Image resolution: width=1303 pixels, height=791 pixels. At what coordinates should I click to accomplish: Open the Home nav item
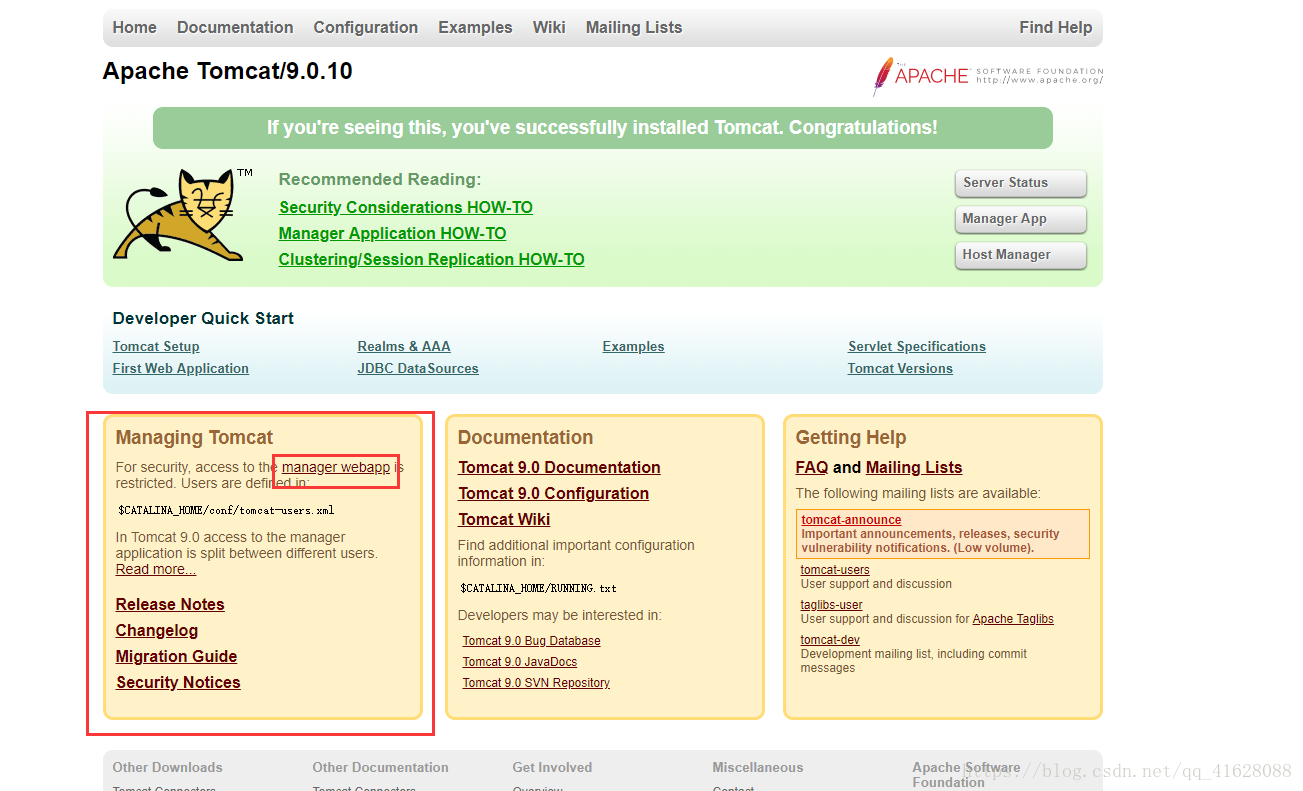(135, 28)
